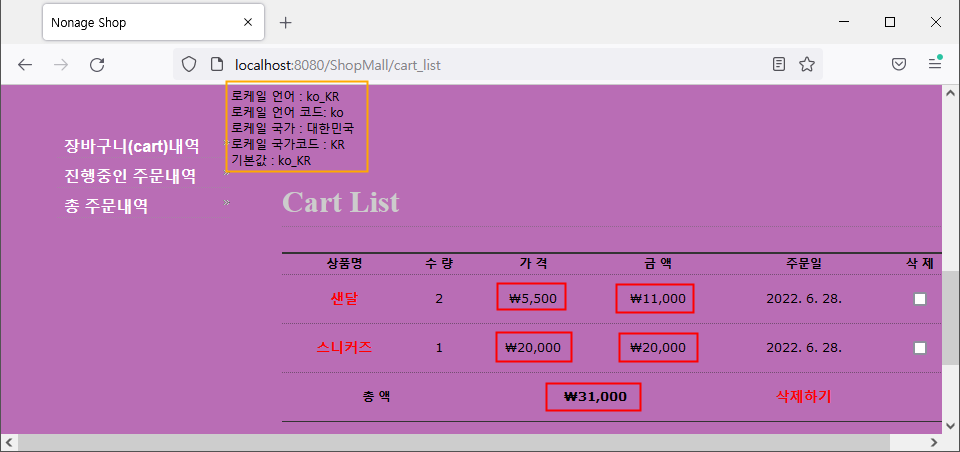Click the 상품명 column header
The image size is (960, 452).
345,264
